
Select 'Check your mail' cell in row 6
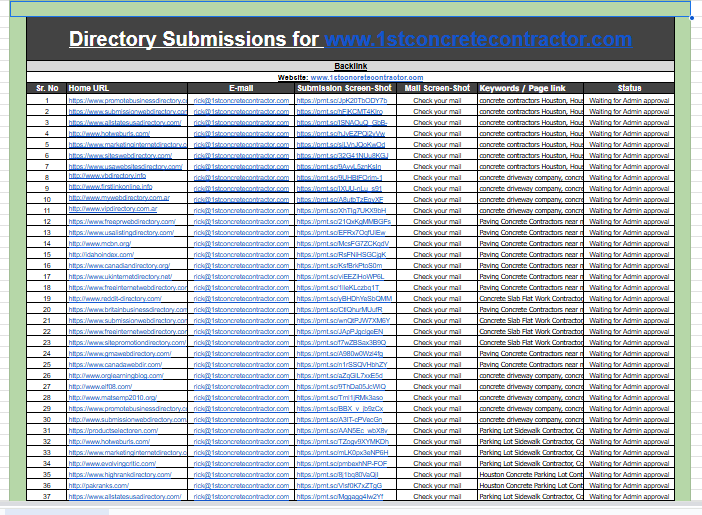coord(437,155)
